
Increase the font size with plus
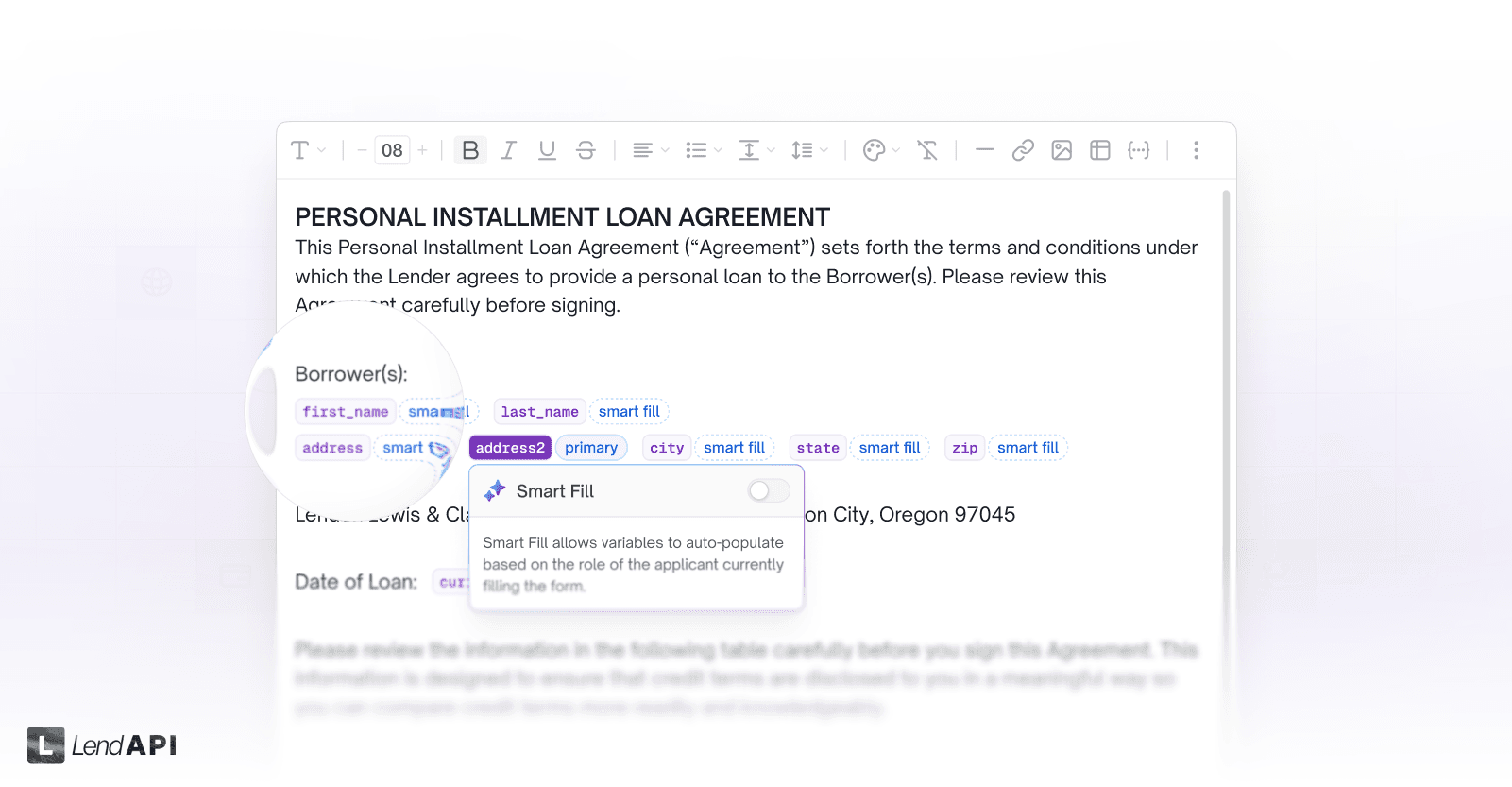tap(422, 150)
